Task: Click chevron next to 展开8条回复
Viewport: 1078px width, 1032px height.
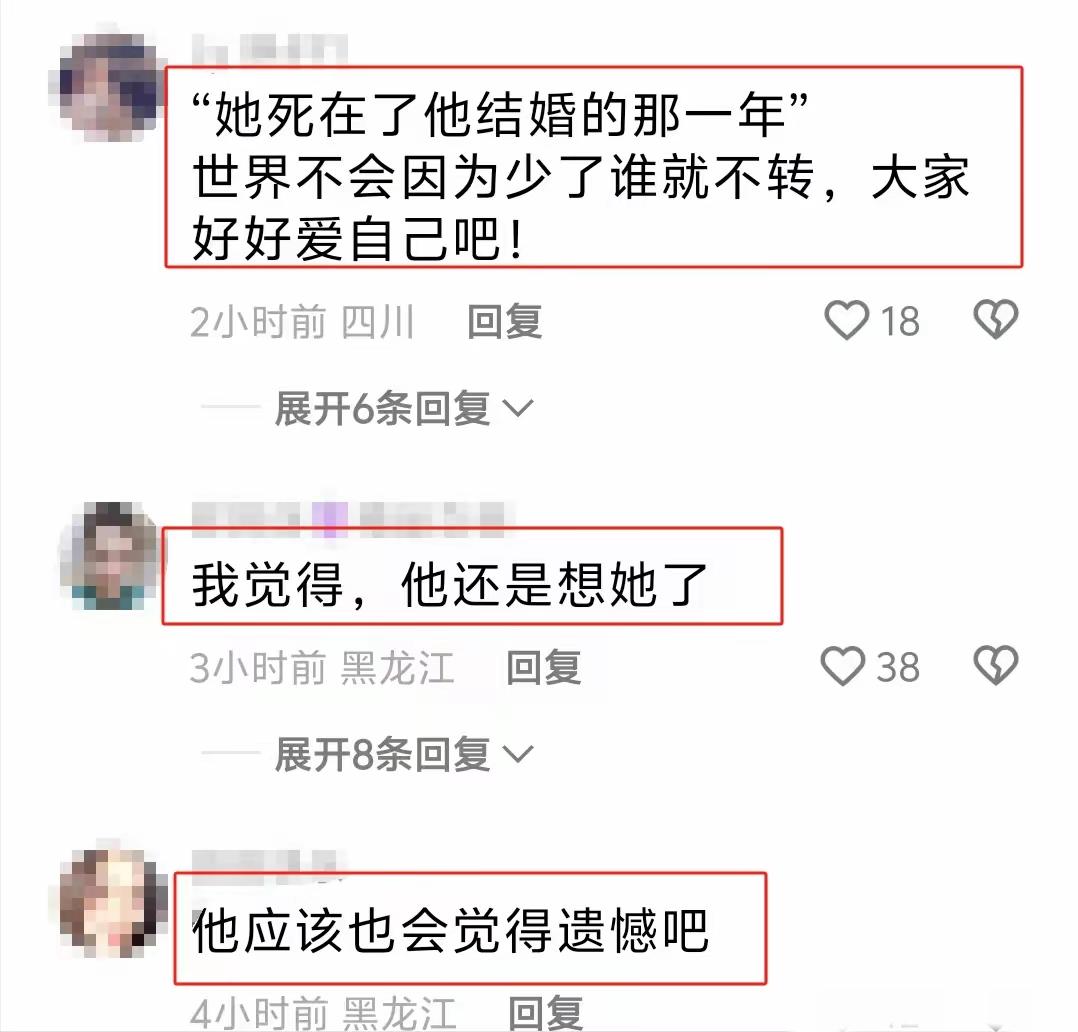Action: 518,754
